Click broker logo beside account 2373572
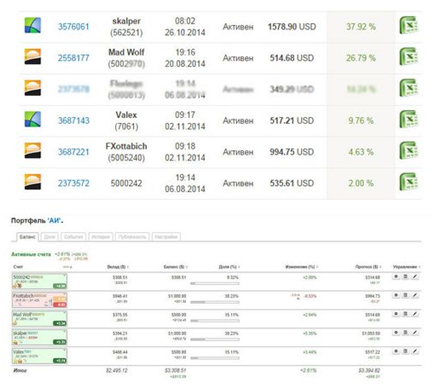Image resolution: width=441 pixels, height=390 pixels. click(33, 182)
